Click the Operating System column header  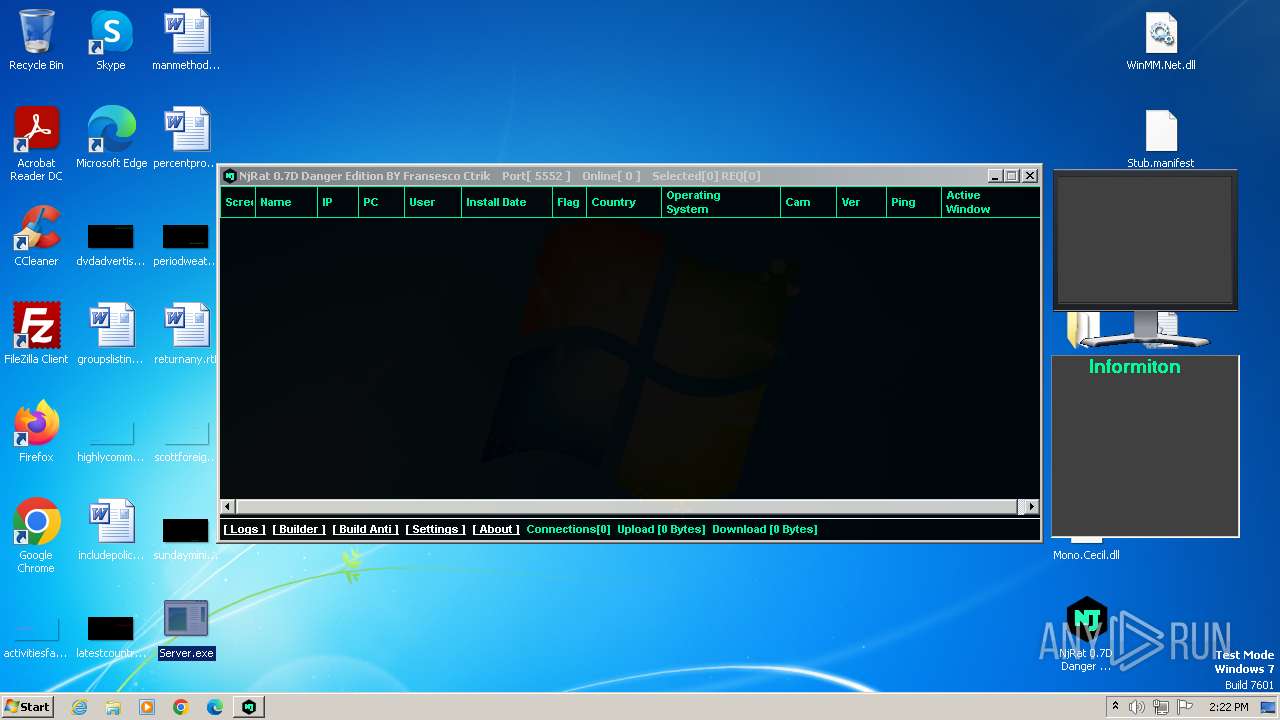pos(721,202)
